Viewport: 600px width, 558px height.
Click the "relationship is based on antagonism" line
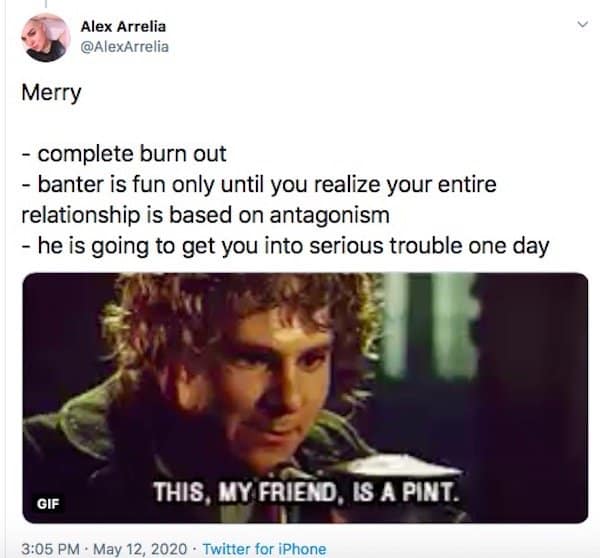(205, 215)
